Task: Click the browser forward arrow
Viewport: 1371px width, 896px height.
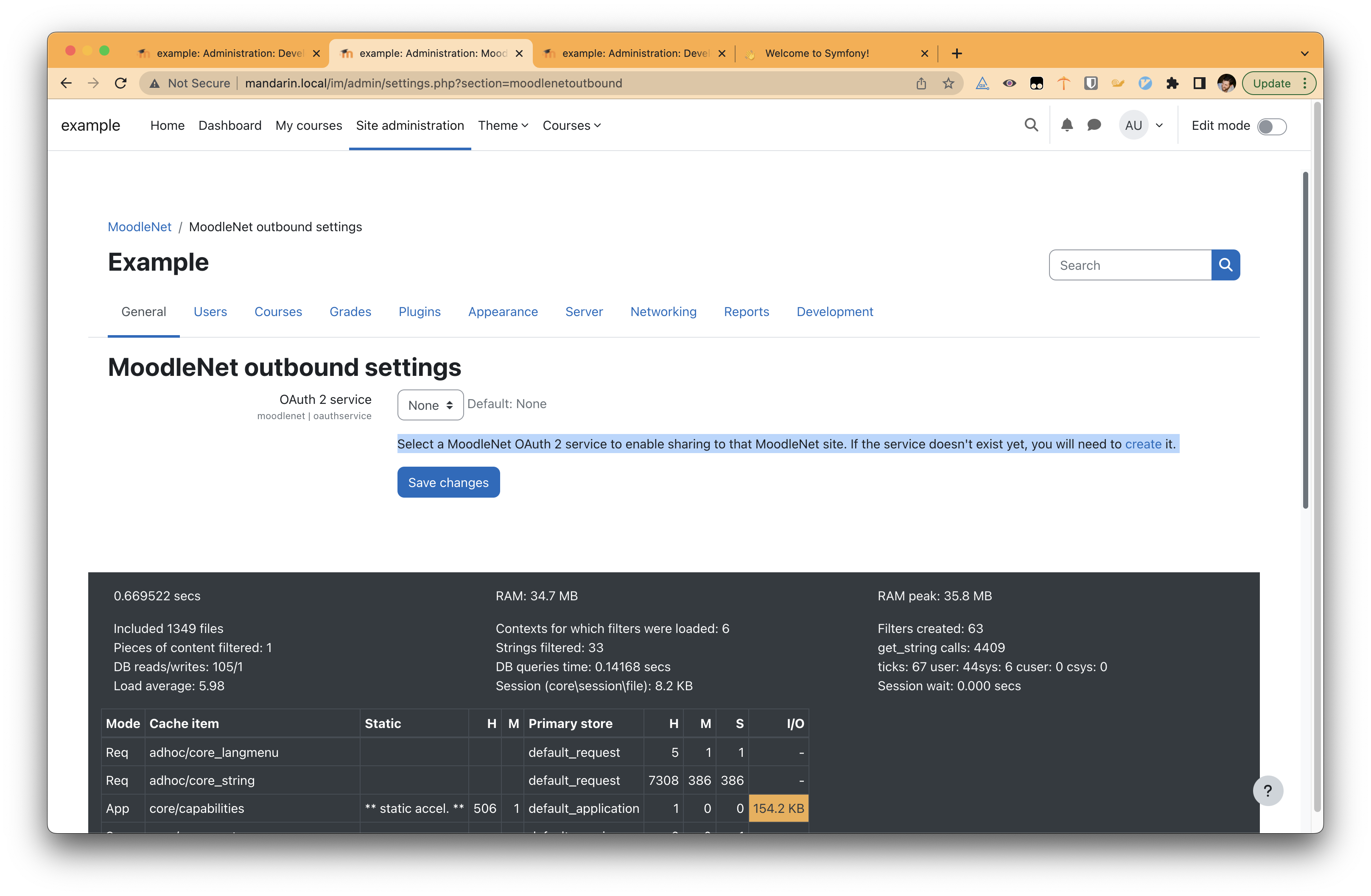Action: (93, 83)
